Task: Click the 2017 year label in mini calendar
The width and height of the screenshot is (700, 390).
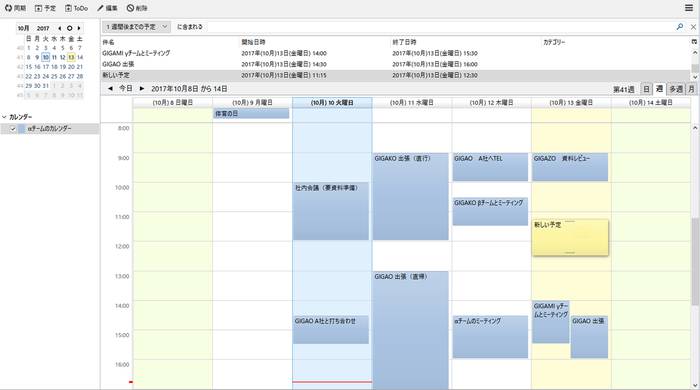Action: (x=43, y=28)
